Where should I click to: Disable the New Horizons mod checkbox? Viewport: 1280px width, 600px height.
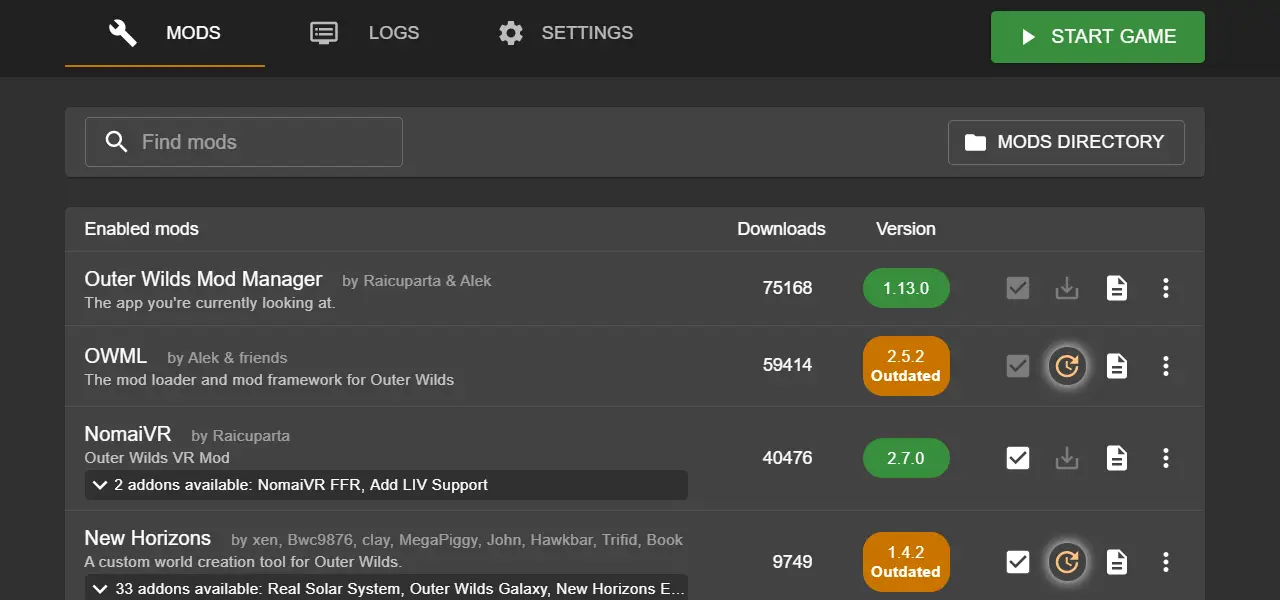pyautogui.click(x=1018, y=562)
